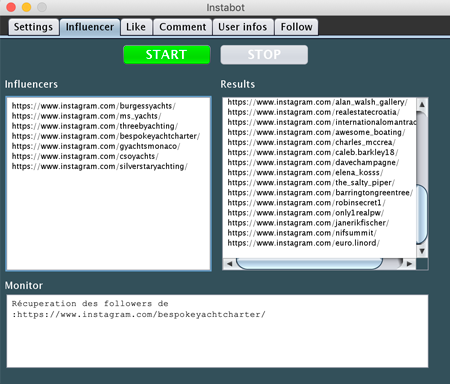The width and height of the screenshot is (450, 384).
Task: Click the_salty_piper URL in Results
Action: click(311, 182)
